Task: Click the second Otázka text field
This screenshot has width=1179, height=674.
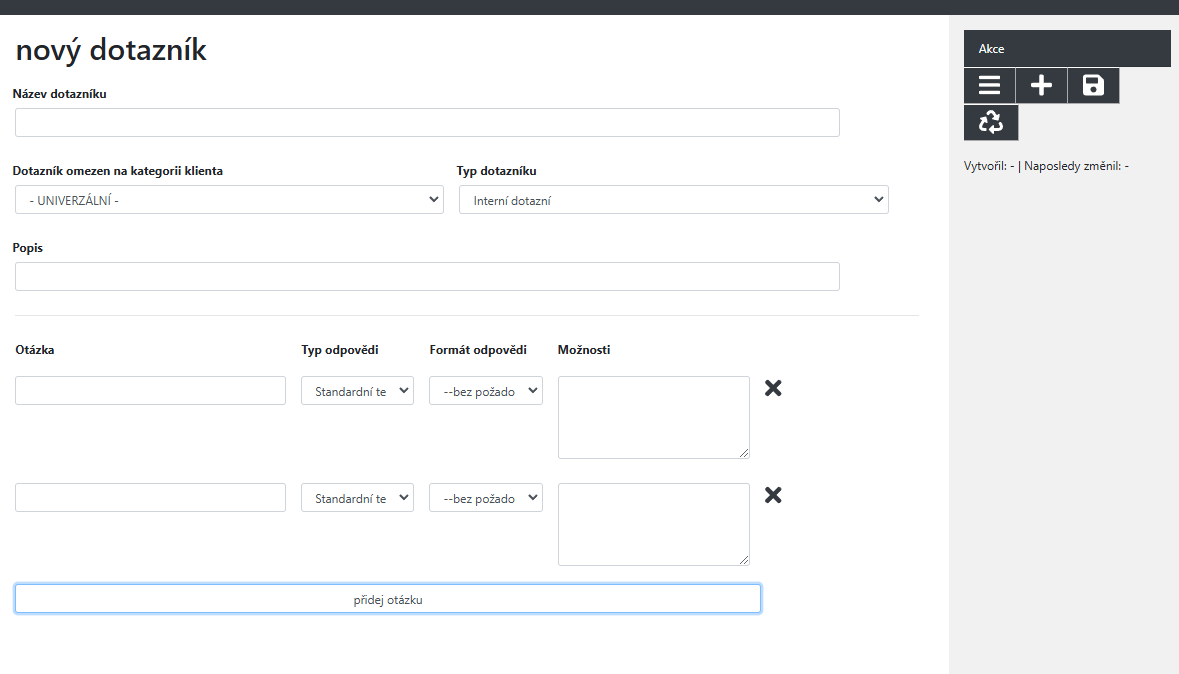Action: (x=150, y=498)
